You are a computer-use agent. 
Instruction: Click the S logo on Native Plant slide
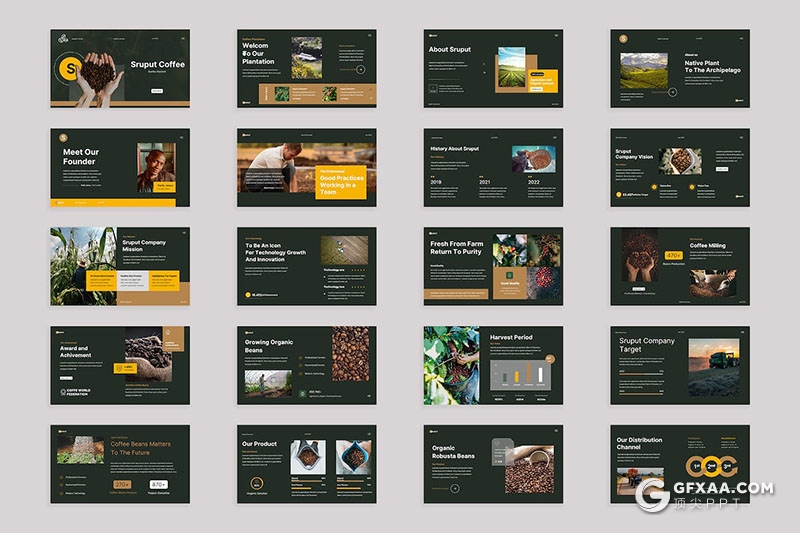click(x=623, y=39)
